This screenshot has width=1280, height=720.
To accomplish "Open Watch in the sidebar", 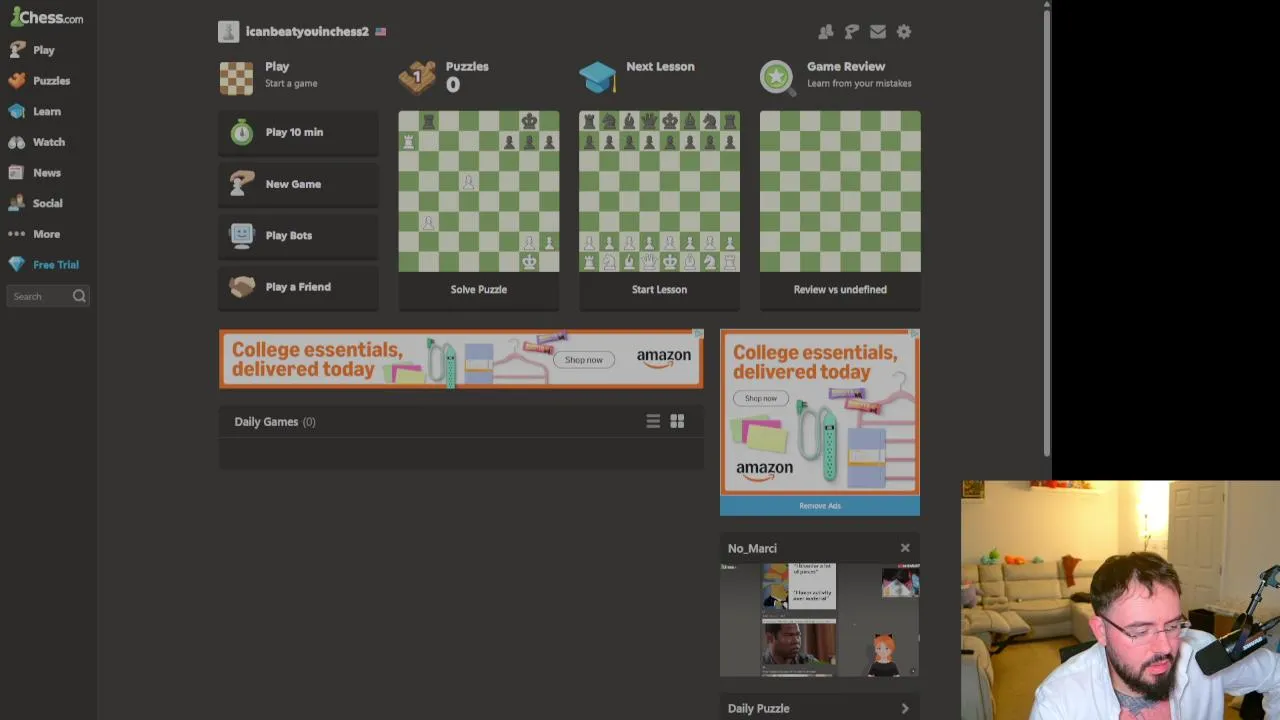I will [47, 142].
